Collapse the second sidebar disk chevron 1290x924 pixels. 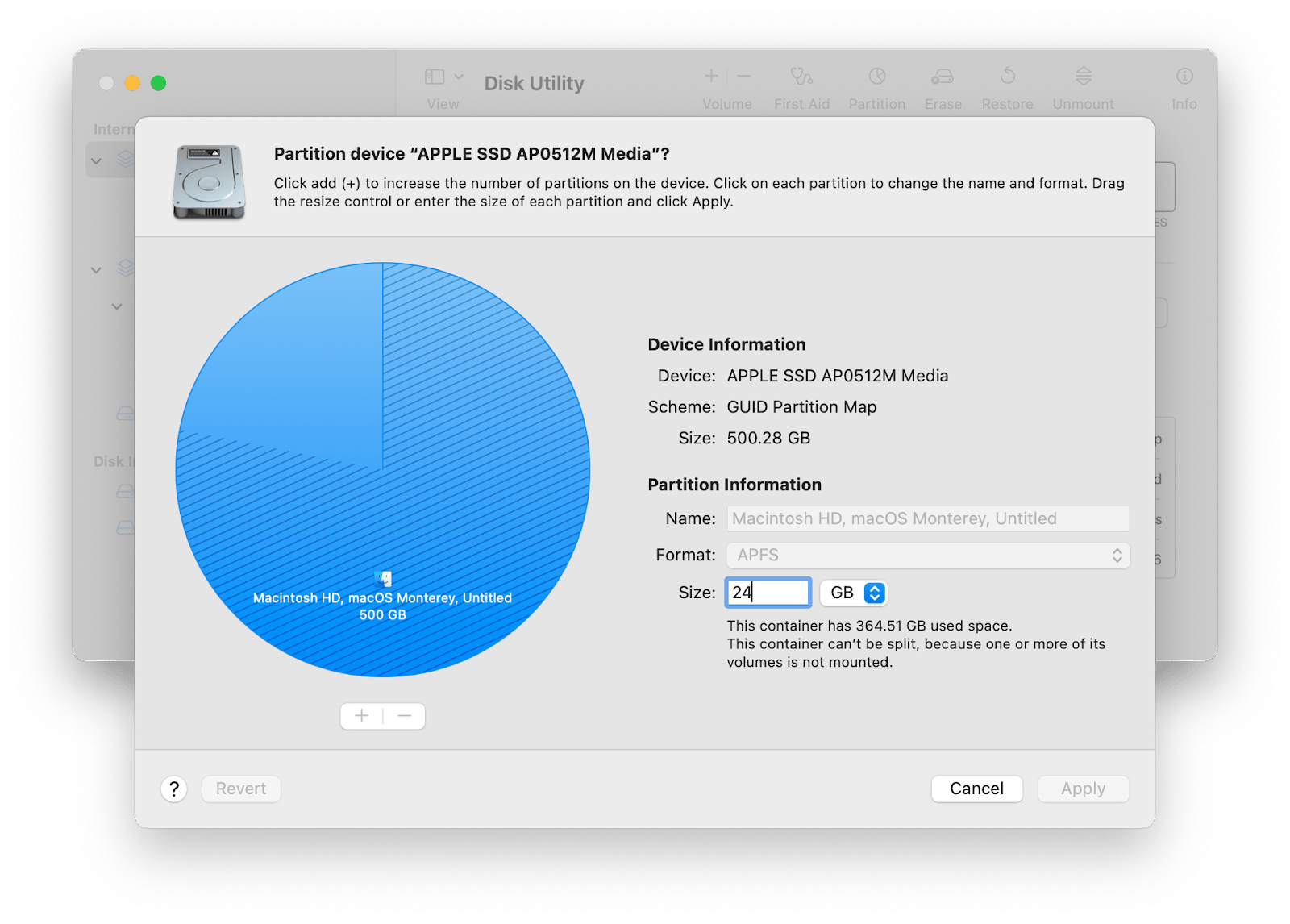click(x=96, y=270)
